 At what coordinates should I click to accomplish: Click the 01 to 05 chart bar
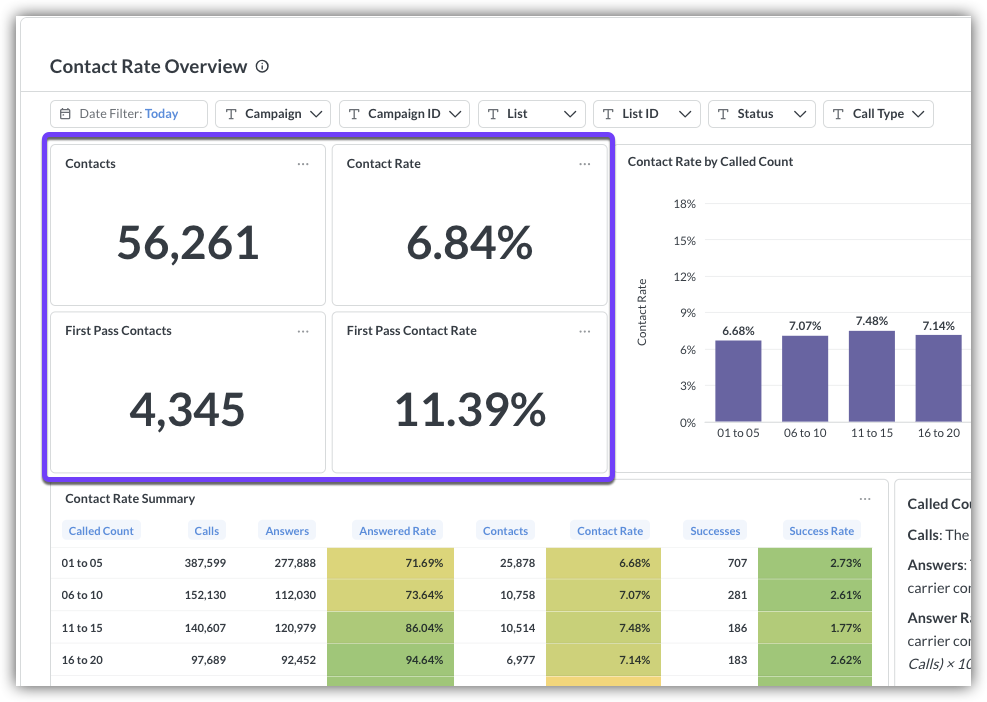[738, 381]
